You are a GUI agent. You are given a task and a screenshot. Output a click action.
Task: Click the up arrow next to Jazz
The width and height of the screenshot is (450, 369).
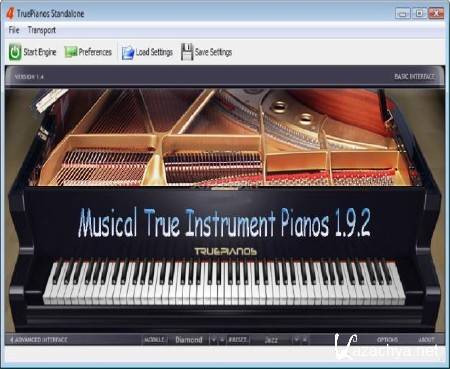pos(304,340)
